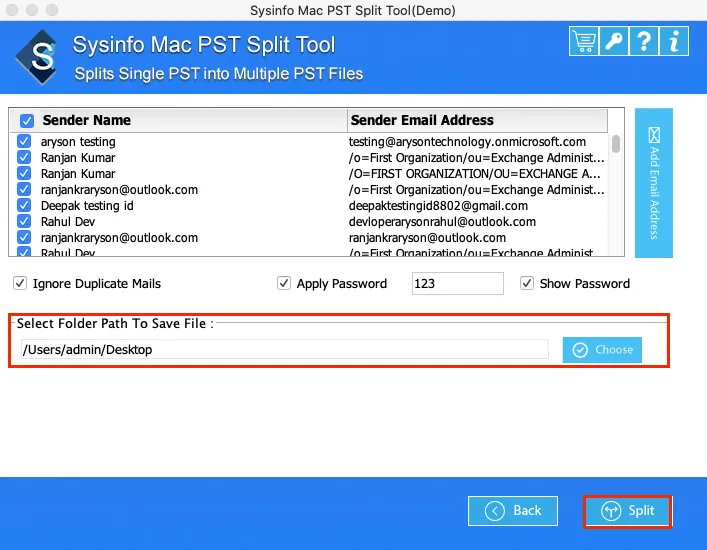Click the folder path text field
Screen dimensions: 707x550
[x=283, y=350]
